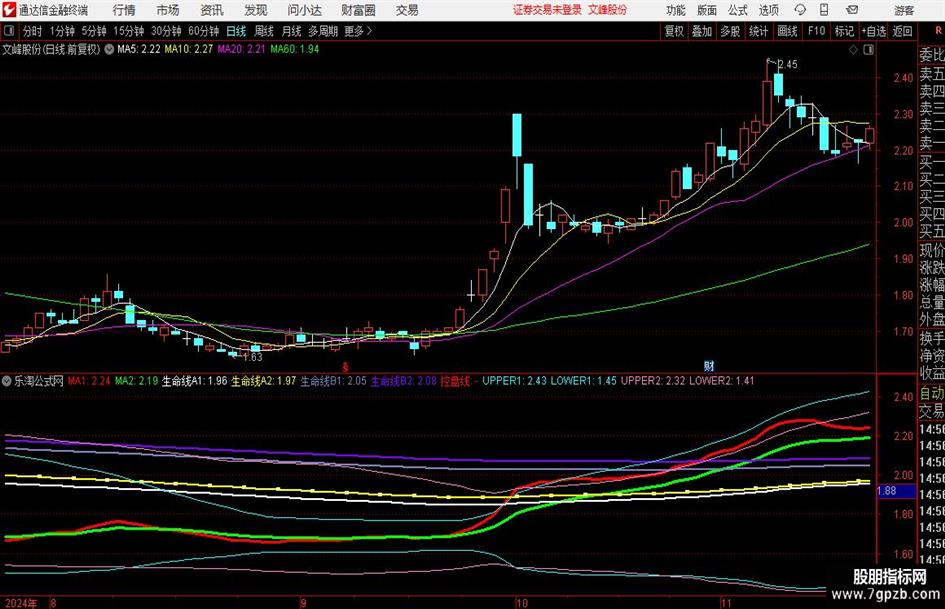The height and width of the screenshot is (609, 945).
Task: Click the 通达信 app logo icon
Action: 8,10
